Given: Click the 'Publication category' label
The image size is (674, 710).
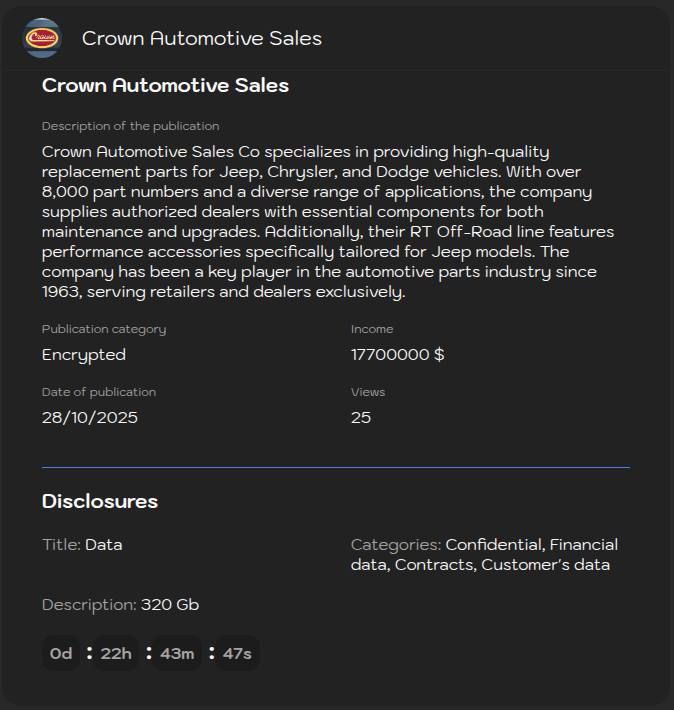Looking at the screenshot, I should point(104,329).
